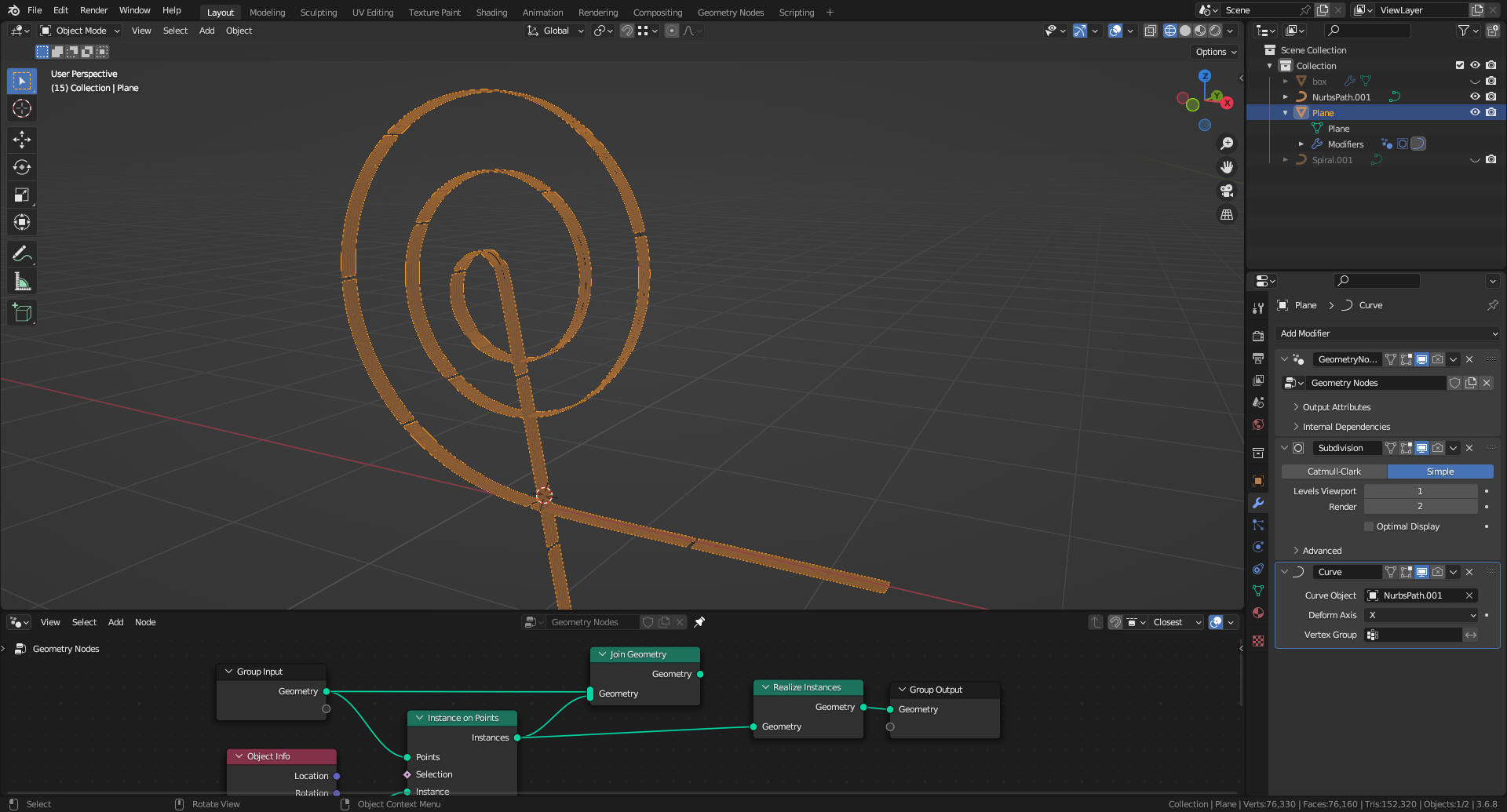The height and width of the screenshot is (812, 1507).
Task: Click the Z axis on navigation gizmo
Action: coord(1205,76)
